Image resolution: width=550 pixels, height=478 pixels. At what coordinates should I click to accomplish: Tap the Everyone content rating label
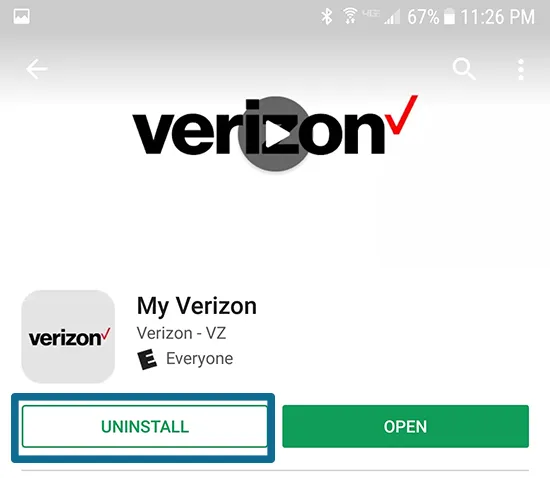199,359
